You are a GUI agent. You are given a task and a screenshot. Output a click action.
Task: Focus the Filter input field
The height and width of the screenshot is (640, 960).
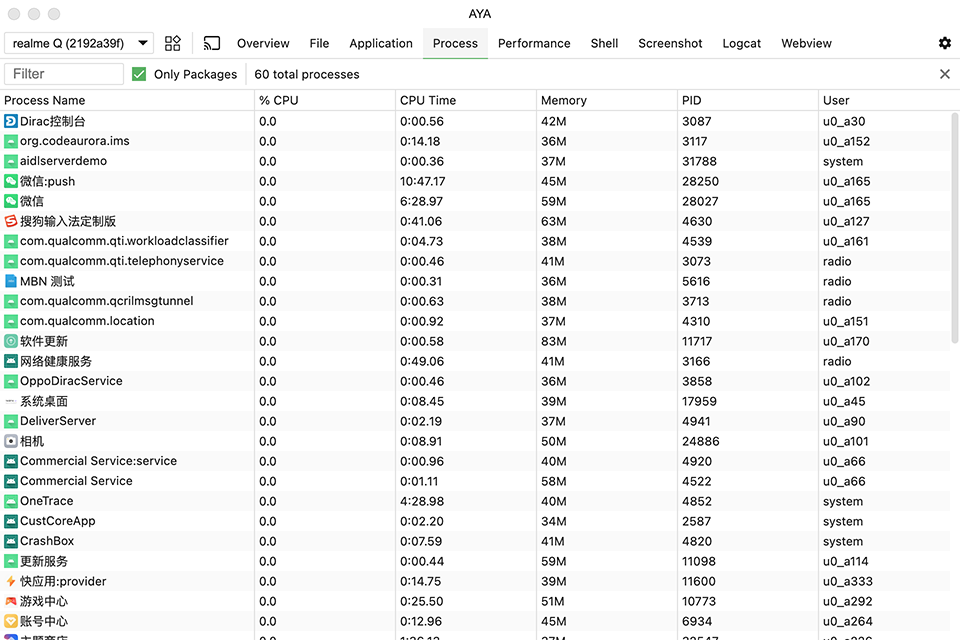pos(64,74)
